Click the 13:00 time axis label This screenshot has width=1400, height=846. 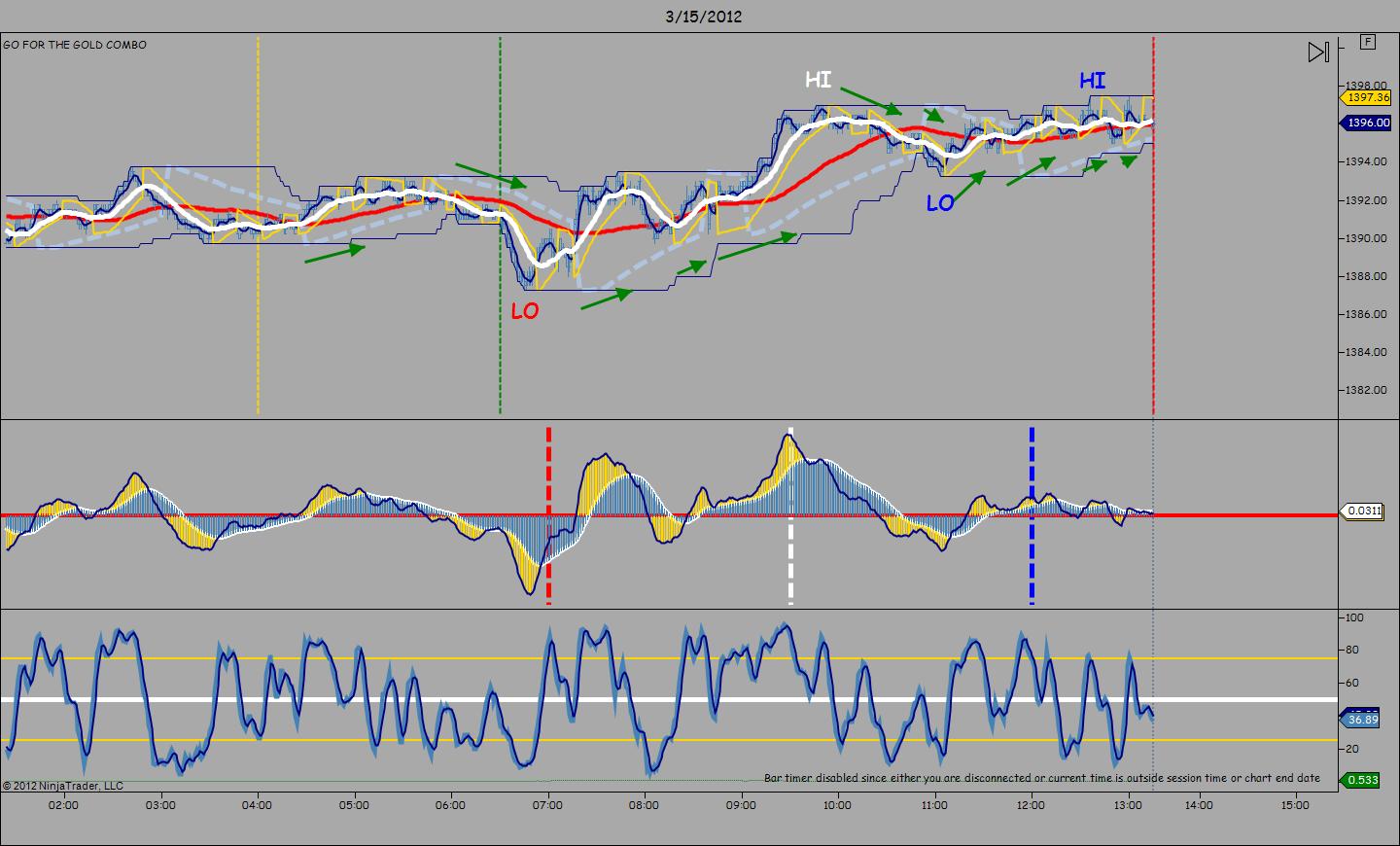tap(1128, 804)
